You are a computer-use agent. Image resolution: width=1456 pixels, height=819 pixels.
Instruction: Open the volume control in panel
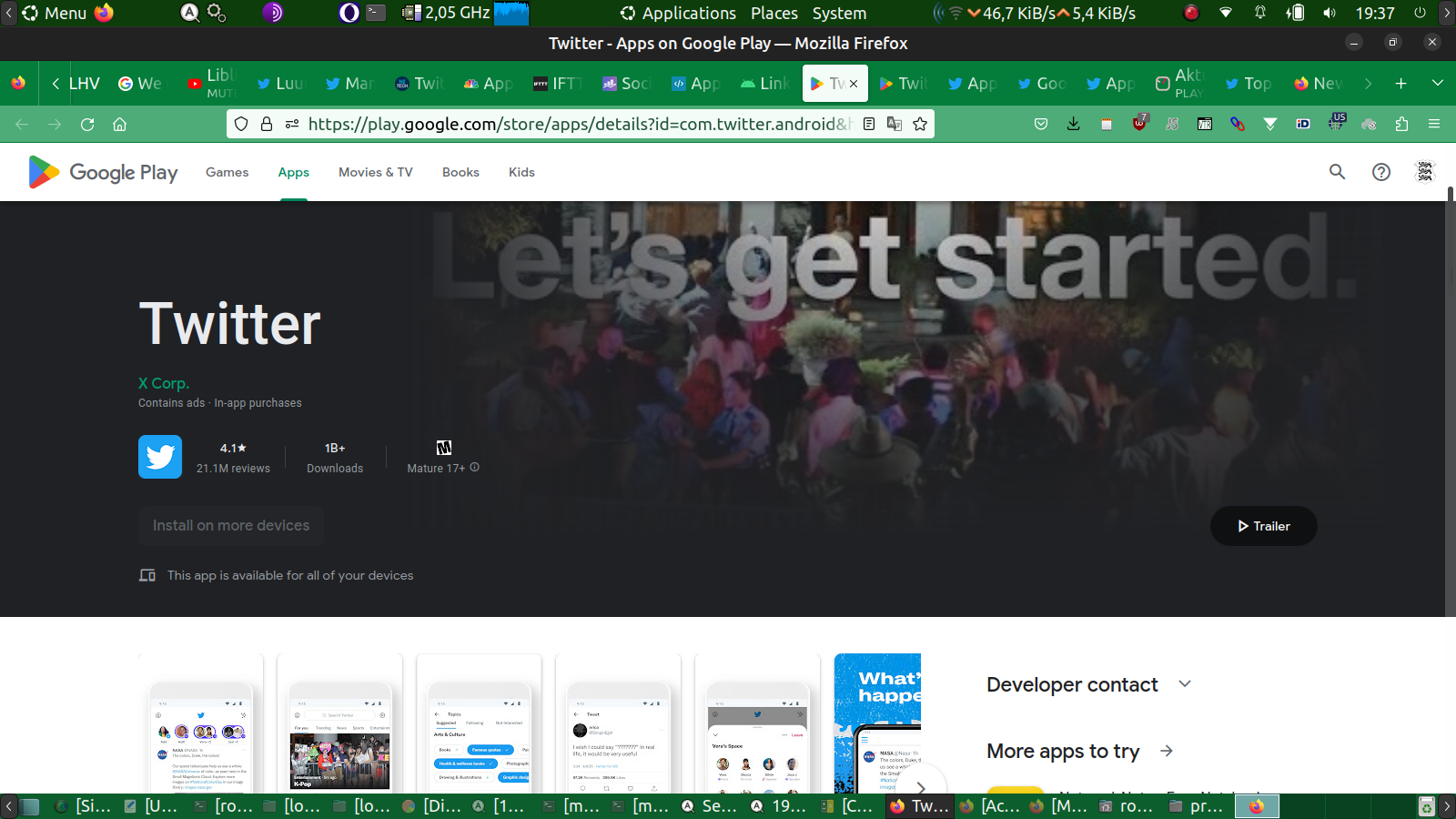pyautogui.click(x=1330, y=13)
